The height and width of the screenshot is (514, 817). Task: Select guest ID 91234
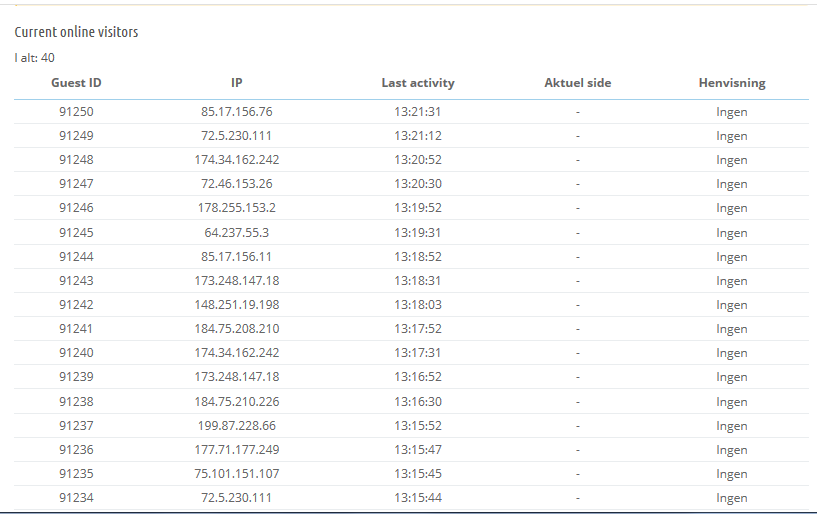pos(76,497)
